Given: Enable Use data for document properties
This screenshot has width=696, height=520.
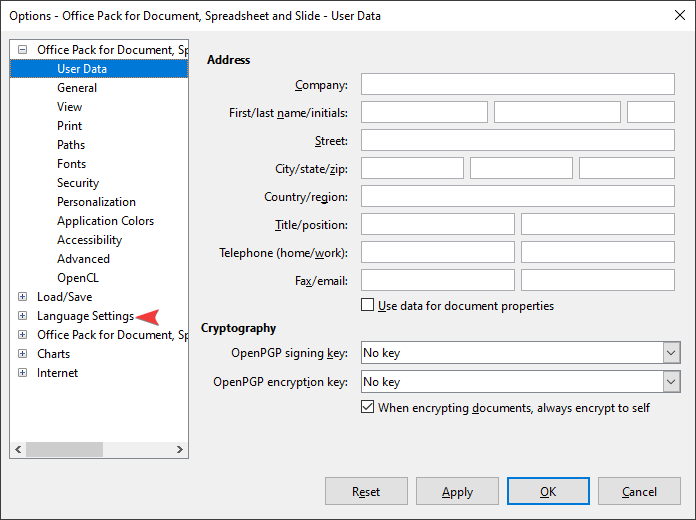Looking at the screenshot, I should coord(368,306).
